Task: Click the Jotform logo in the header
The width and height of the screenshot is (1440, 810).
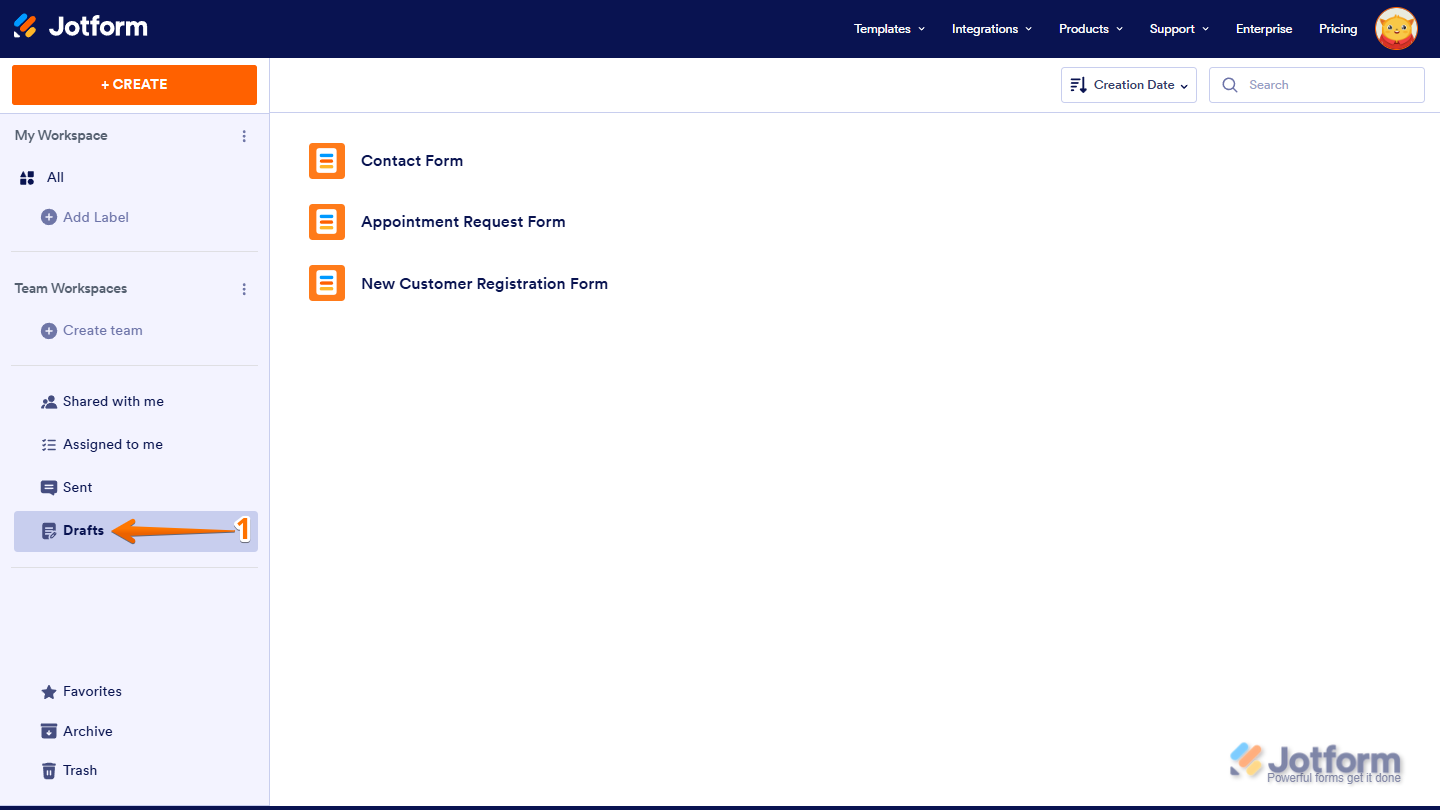Action: pyautogui.click(x=80, y=28)
